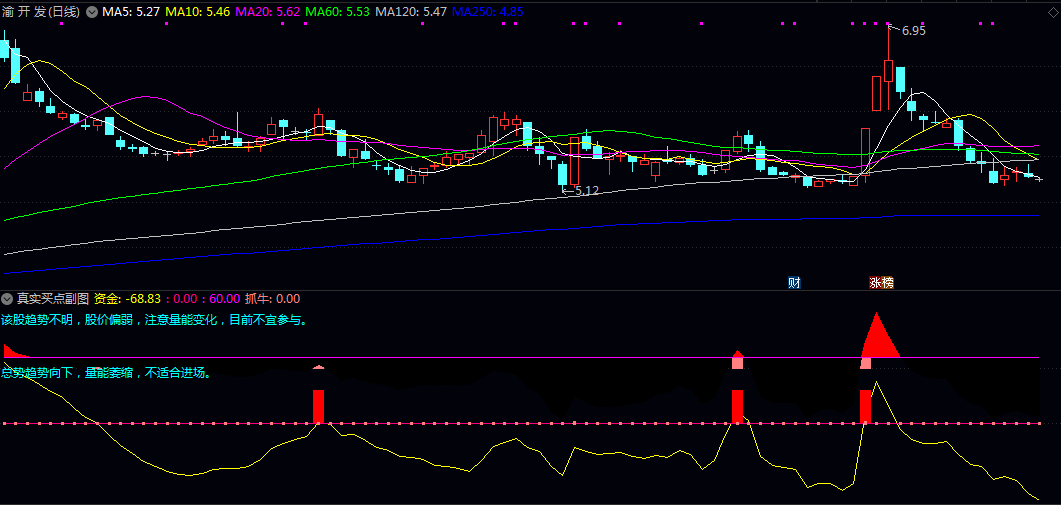Click the tall red candle below 6.95
The height and width of the screenshot is (505, 1061).
888,70
